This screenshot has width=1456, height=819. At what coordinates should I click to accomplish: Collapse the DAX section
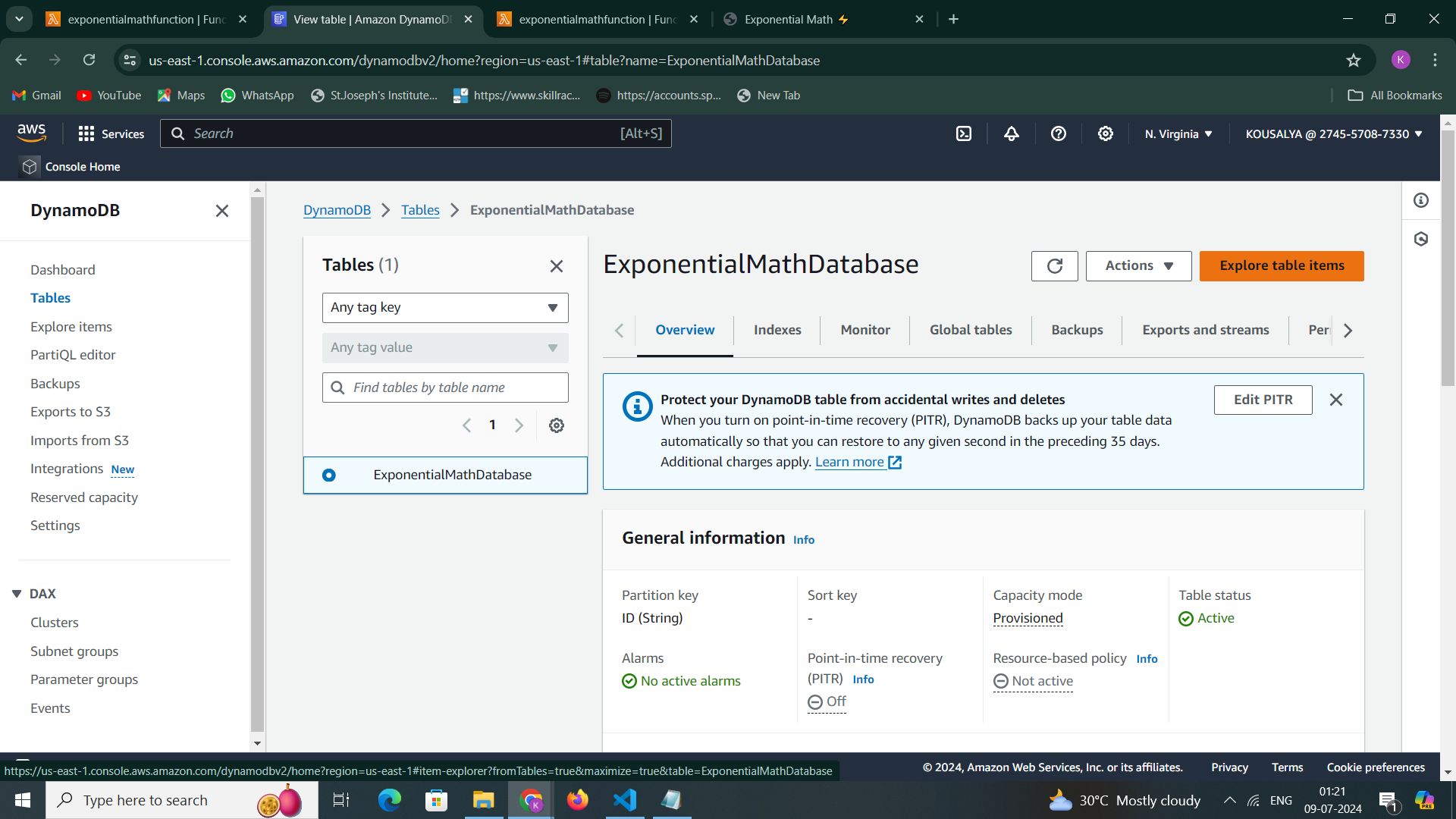(17, 594)
